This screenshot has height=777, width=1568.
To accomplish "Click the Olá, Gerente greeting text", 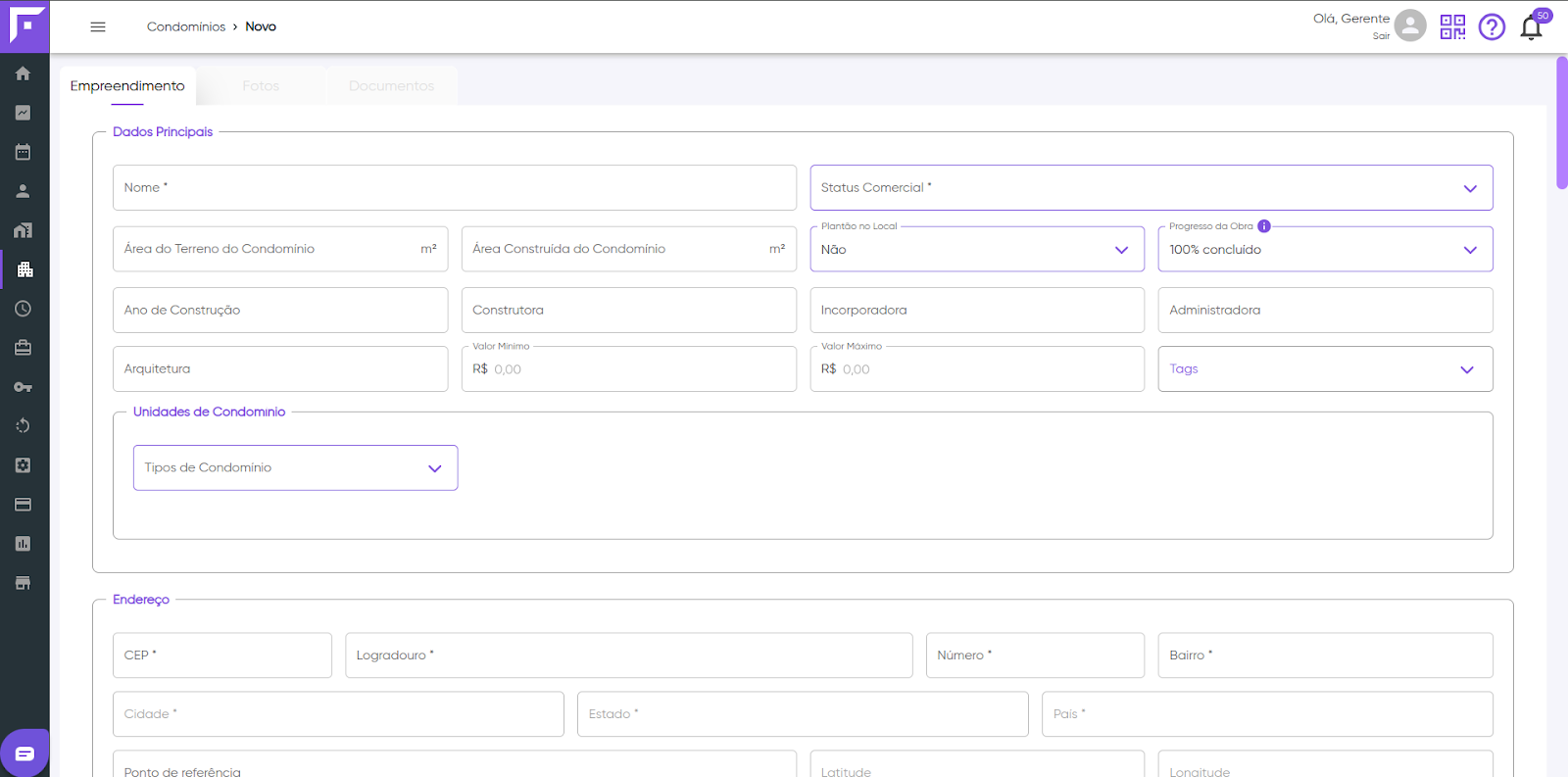I will (1351, 19).
